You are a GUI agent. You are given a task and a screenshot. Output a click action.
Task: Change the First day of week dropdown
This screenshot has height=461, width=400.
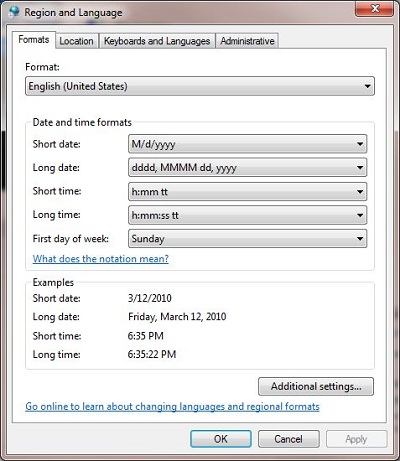[x=247, y=239]
